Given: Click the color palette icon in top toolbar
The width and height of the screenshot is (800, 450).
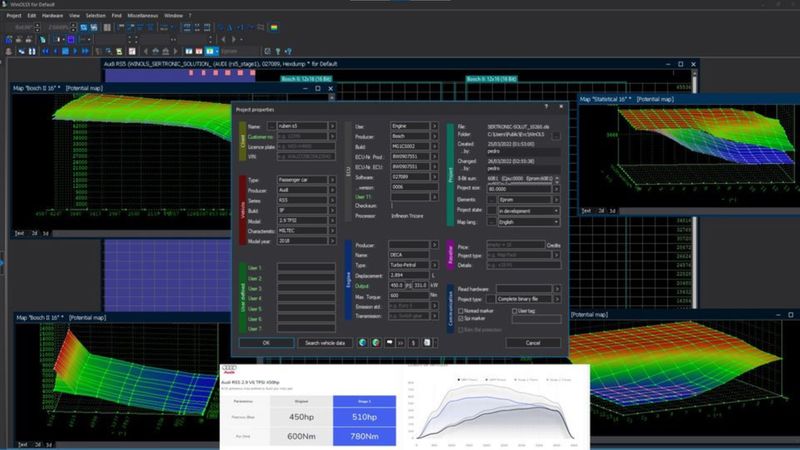Looking at the screenshot, I should (x=274, y=26).
